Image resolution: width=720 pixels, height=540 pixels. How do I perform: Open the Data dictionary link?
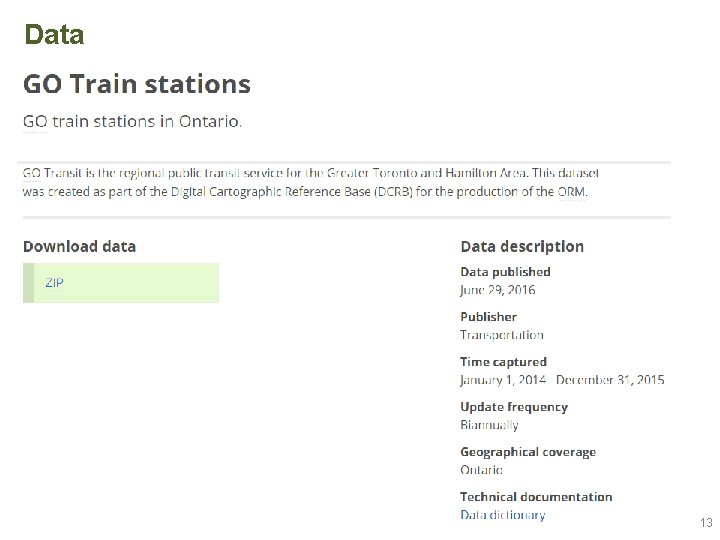point(503,515)
